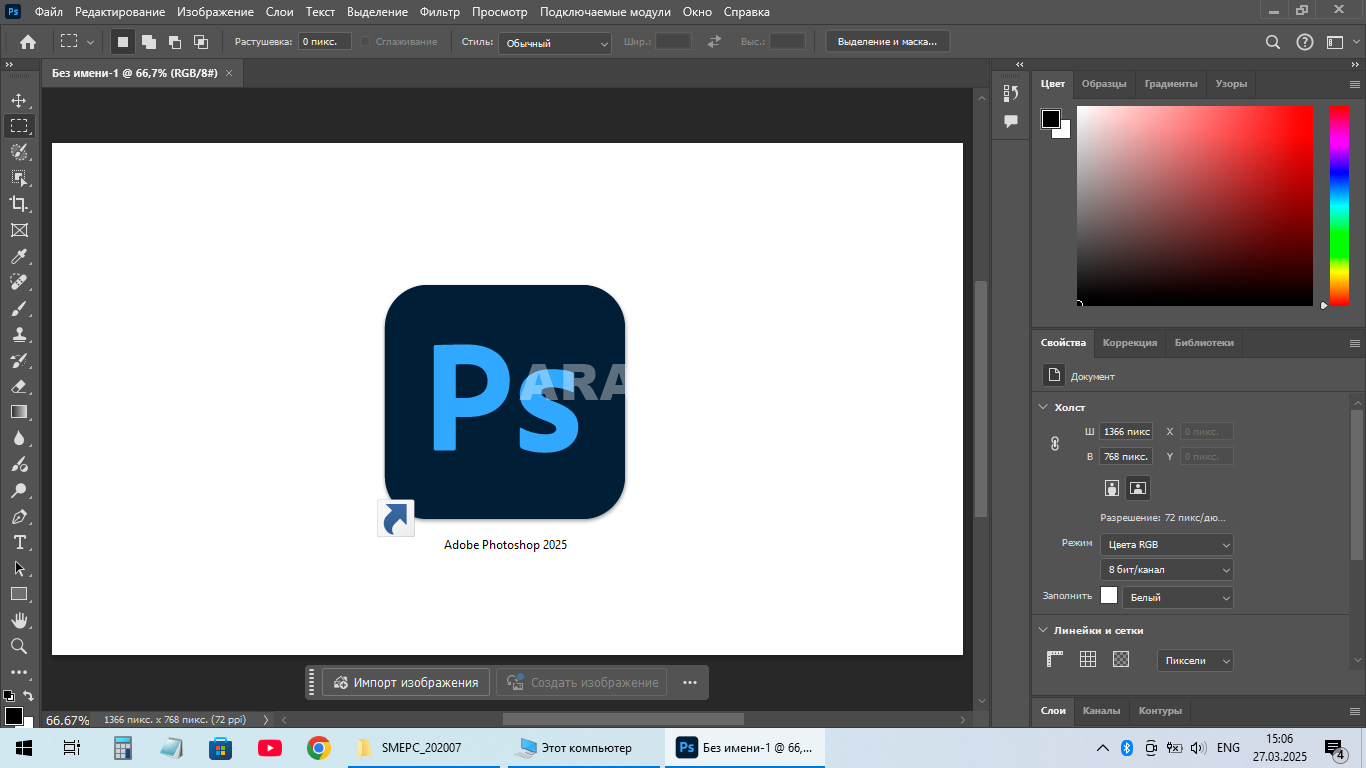Open the Режим dropdown Цвета RGB

(1166, 545)
